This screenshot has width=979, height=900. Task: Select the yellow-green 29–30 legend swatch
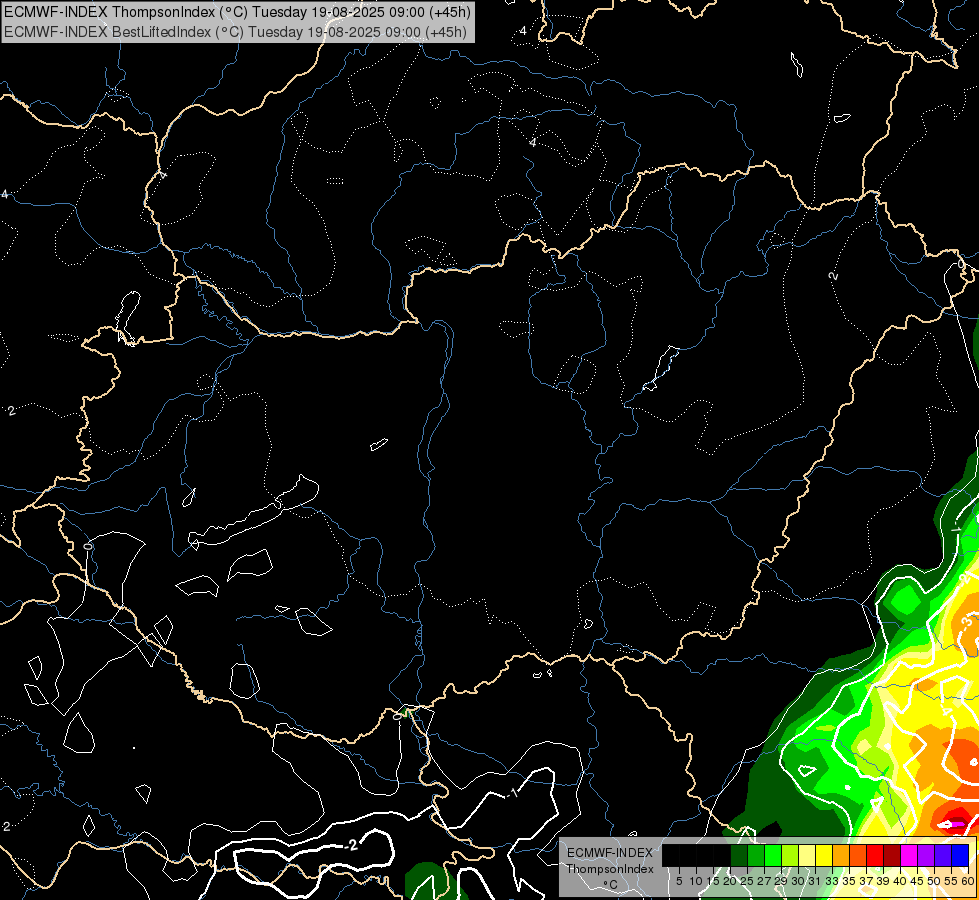pyautogui.click(x=790, y=855)
